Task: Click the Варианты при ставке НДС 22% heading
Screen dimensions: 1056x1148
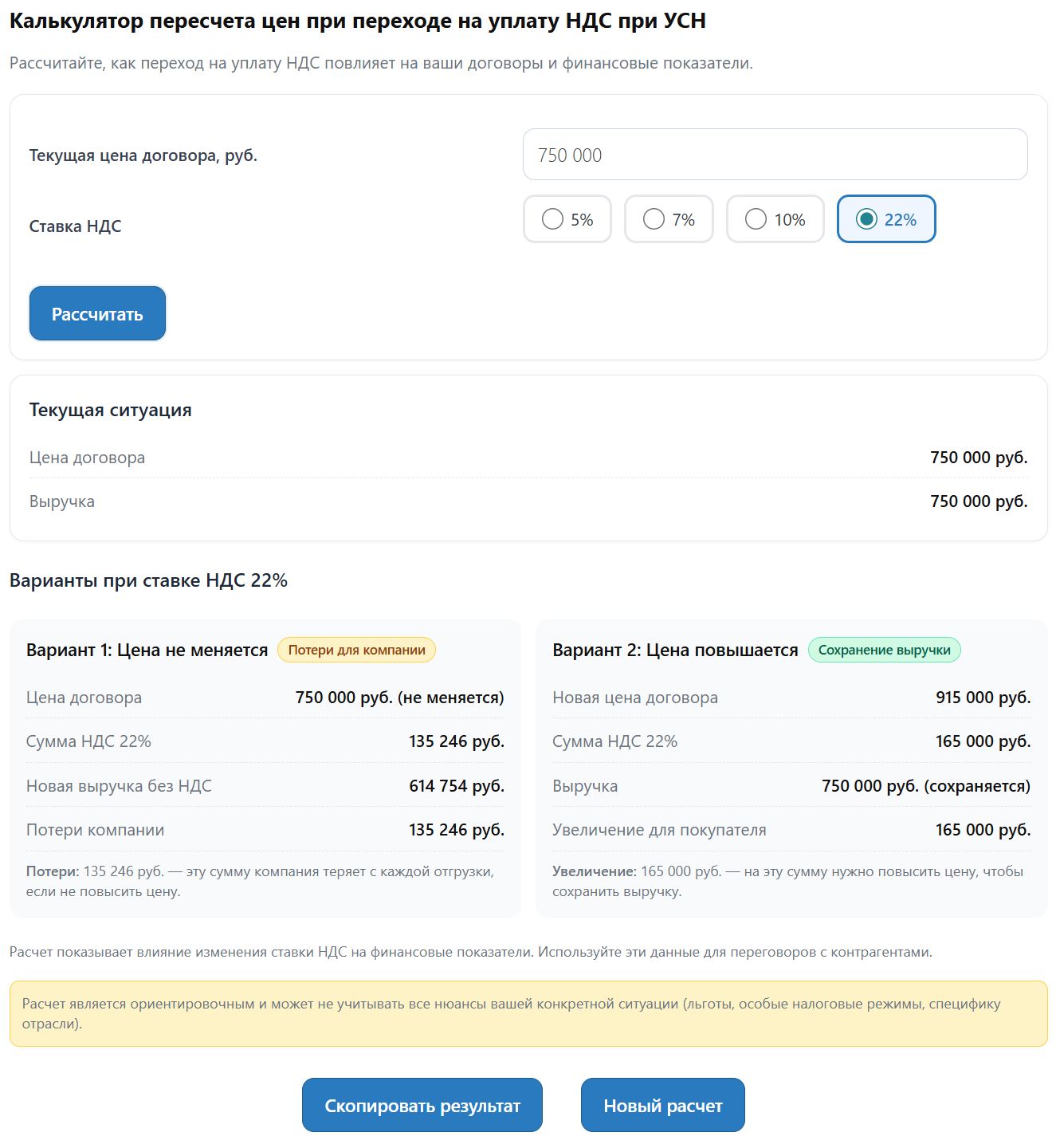Action: [148, 580]
